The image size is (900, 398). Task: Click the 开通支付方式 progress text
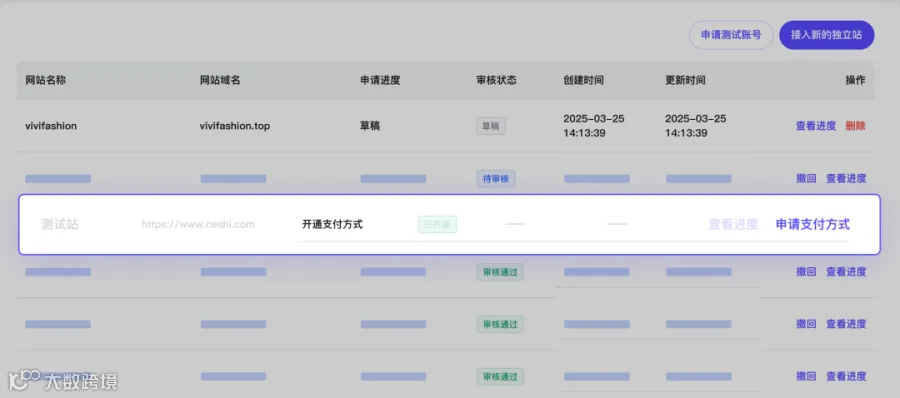point(332,225)
